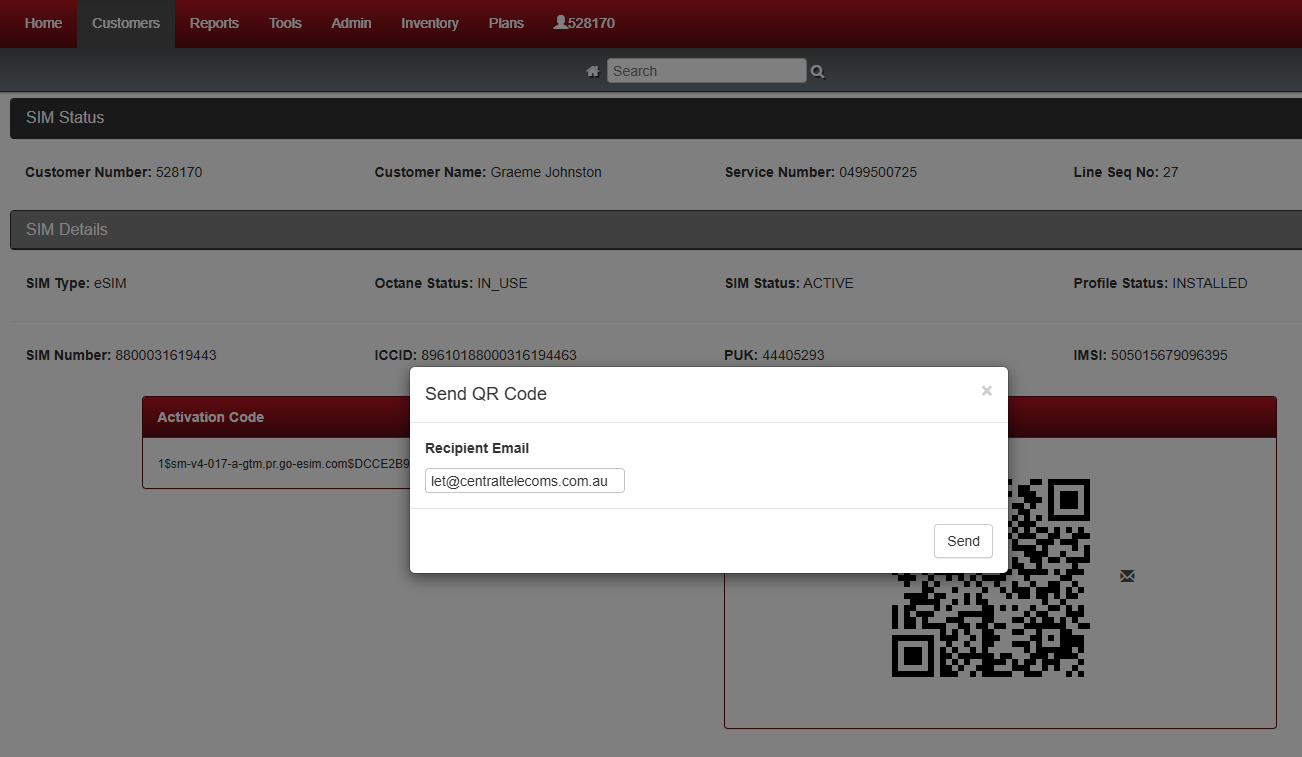Open the Home menu
Viewport: 1302px width, 757px height.
click(43, 23)
